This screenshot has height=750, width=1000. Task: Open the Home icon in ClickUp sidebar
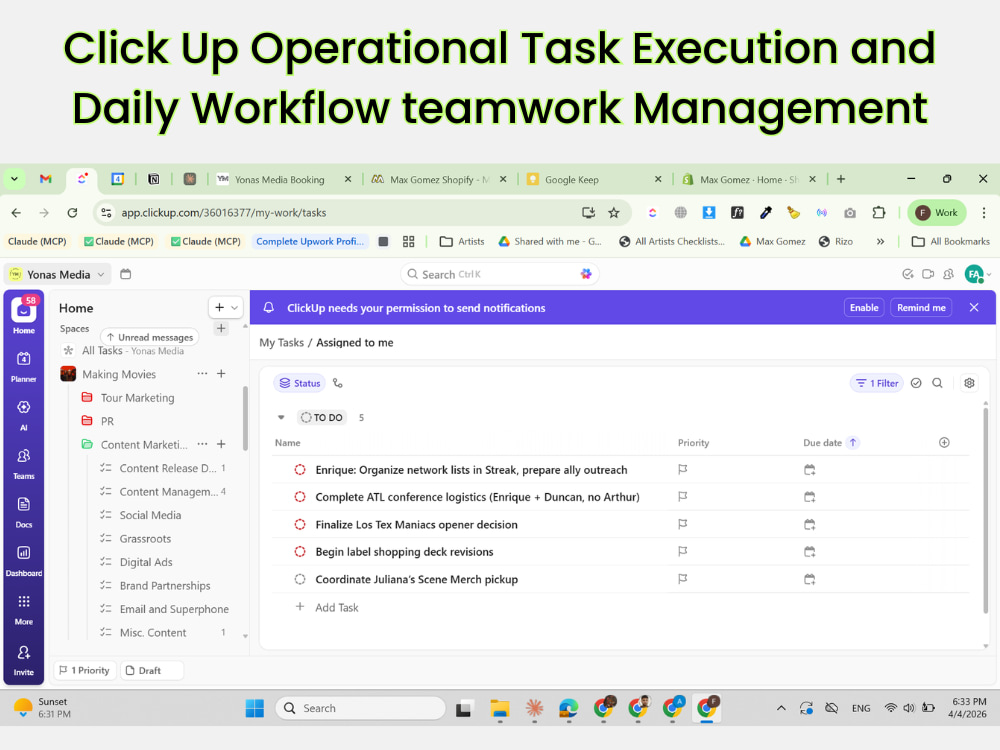click(x=24, y=310)
